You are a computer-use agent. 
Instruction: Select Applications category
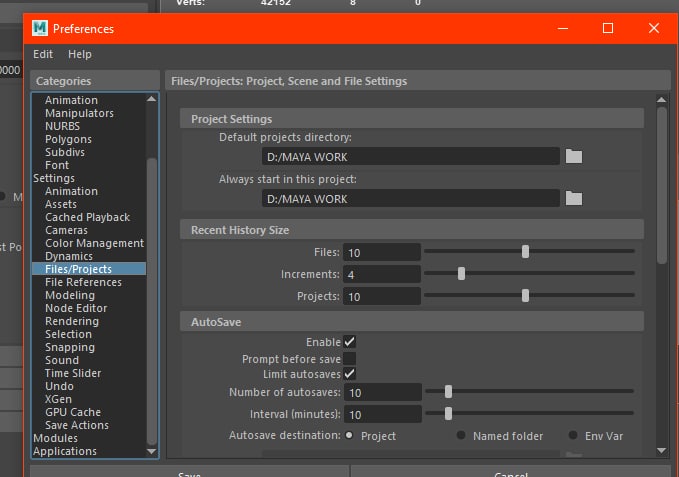pyautogui.click(x=65, y=451)
